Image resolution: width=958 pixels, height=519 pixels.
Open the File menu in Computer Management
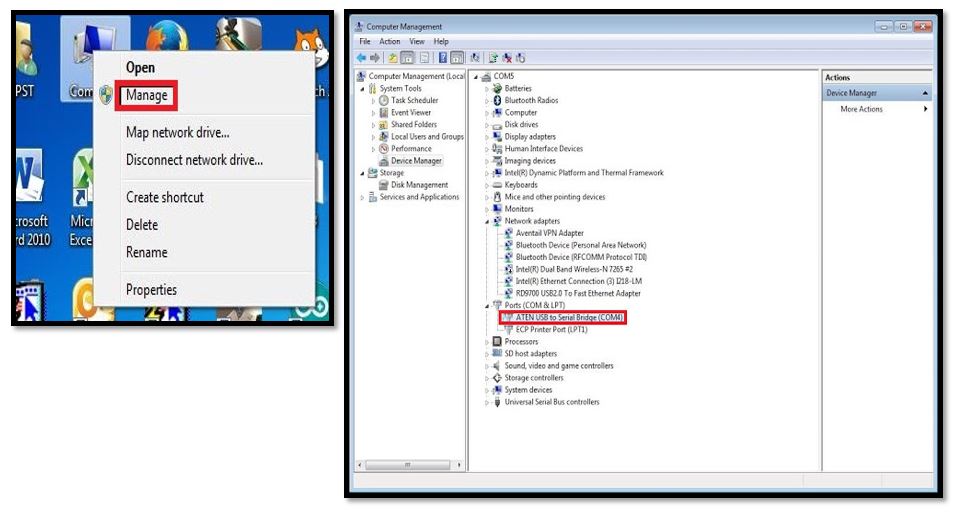click(x=365, y=42)
